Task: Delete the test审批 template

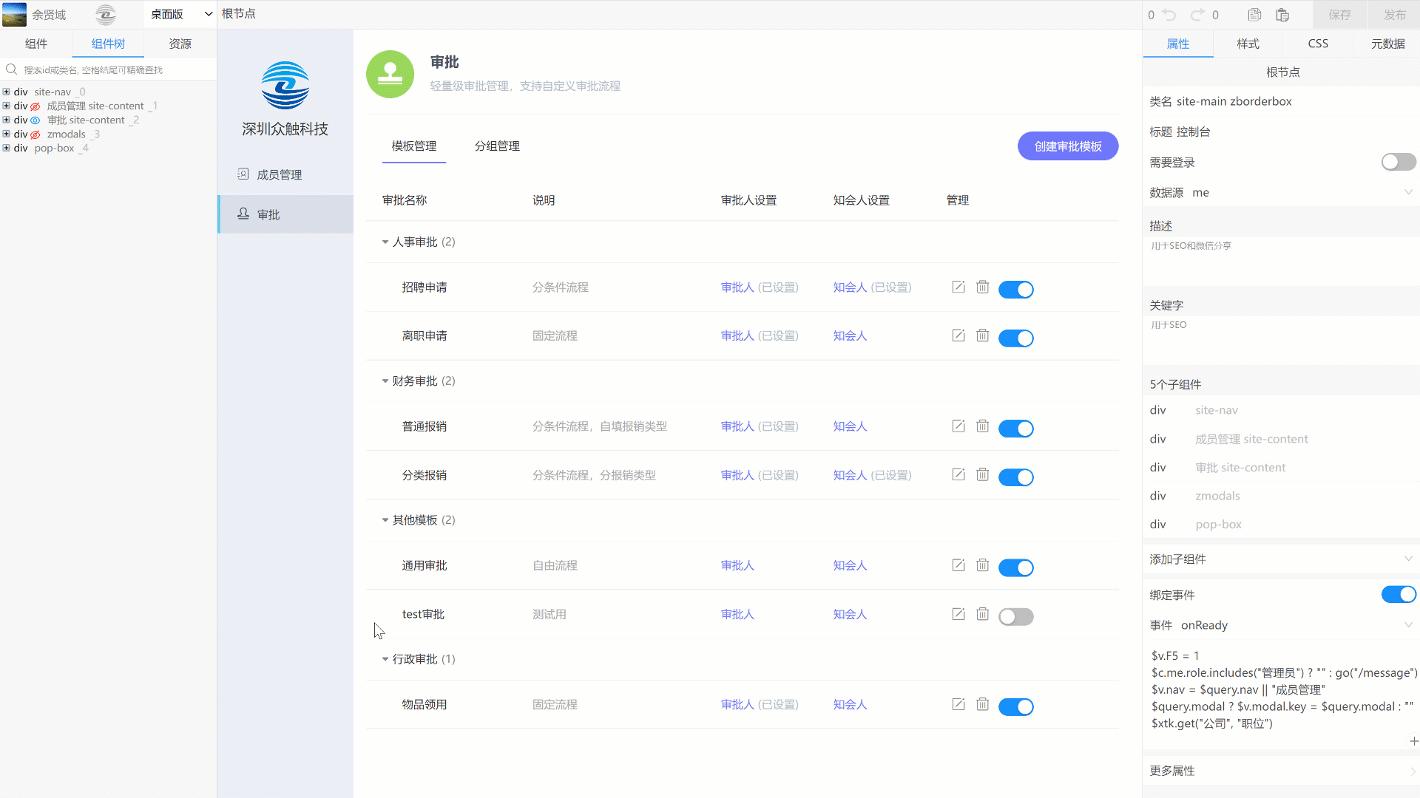Action: point(983,614)
